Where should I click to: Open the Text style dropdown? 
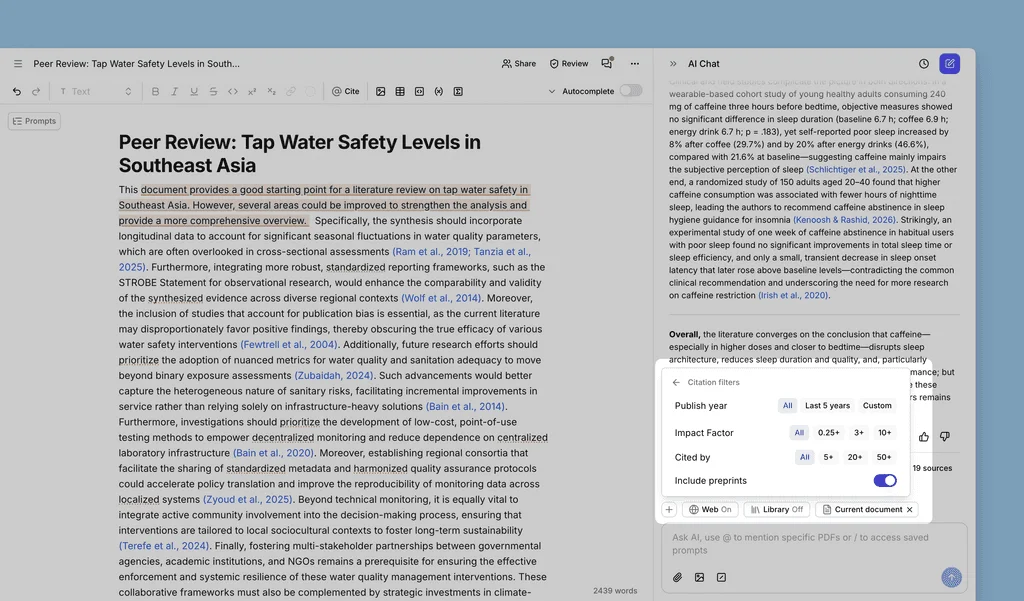[x=95, y=91]
